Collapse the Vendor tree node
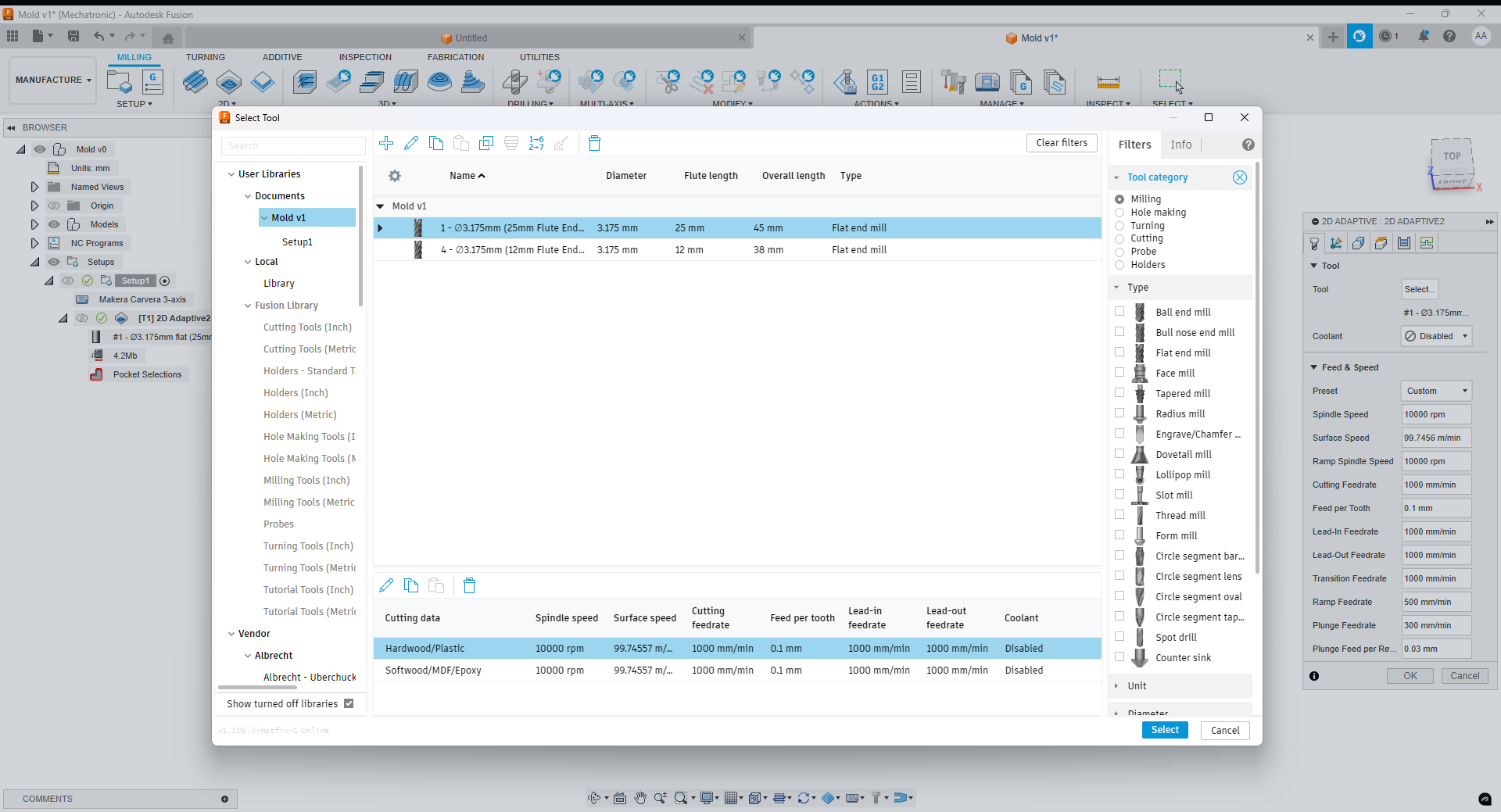Viewport: 1501px width, 812px height. [231, 634]
